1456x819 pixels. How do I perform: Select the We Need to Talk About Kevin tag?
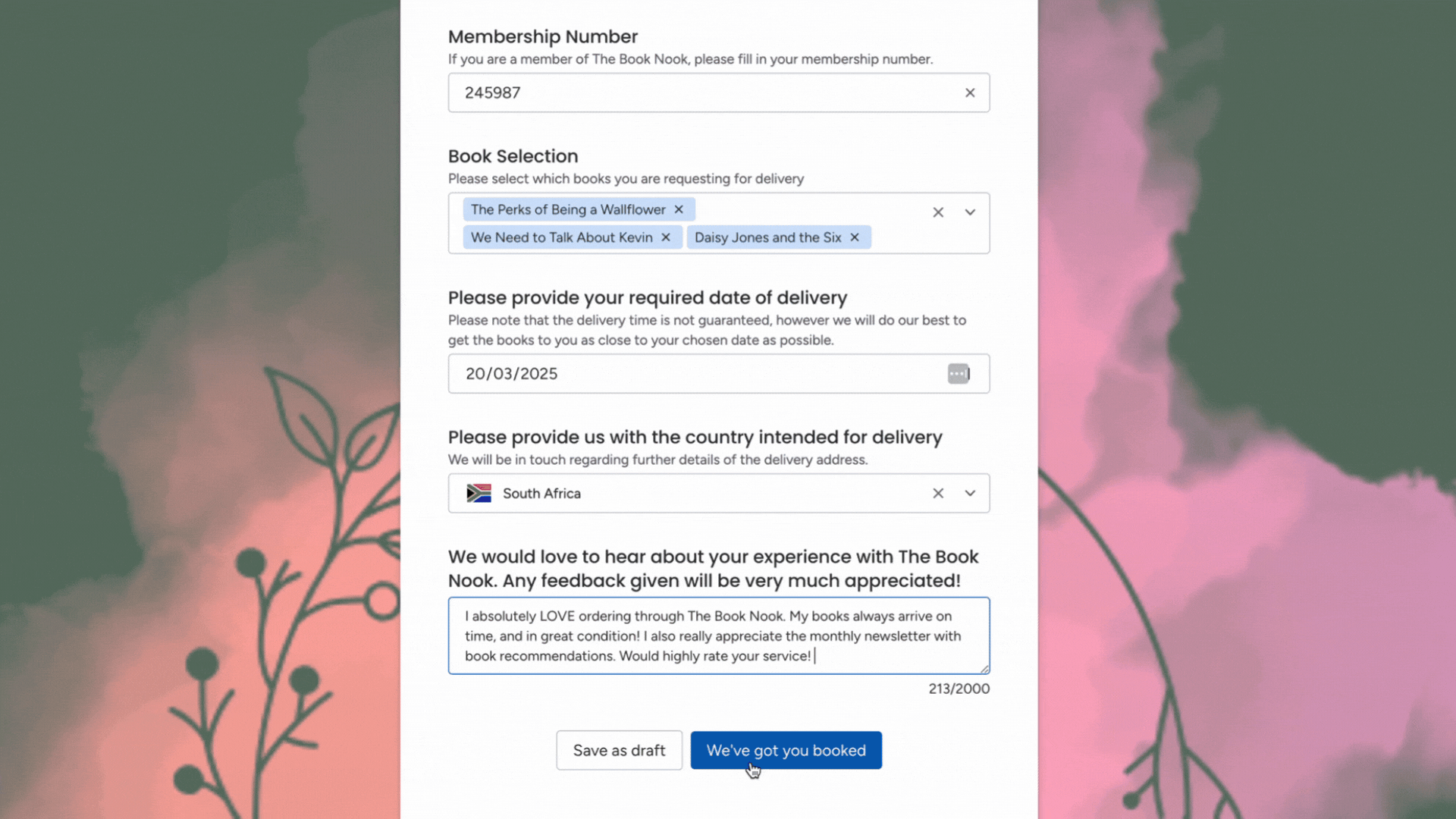[561, 237]
